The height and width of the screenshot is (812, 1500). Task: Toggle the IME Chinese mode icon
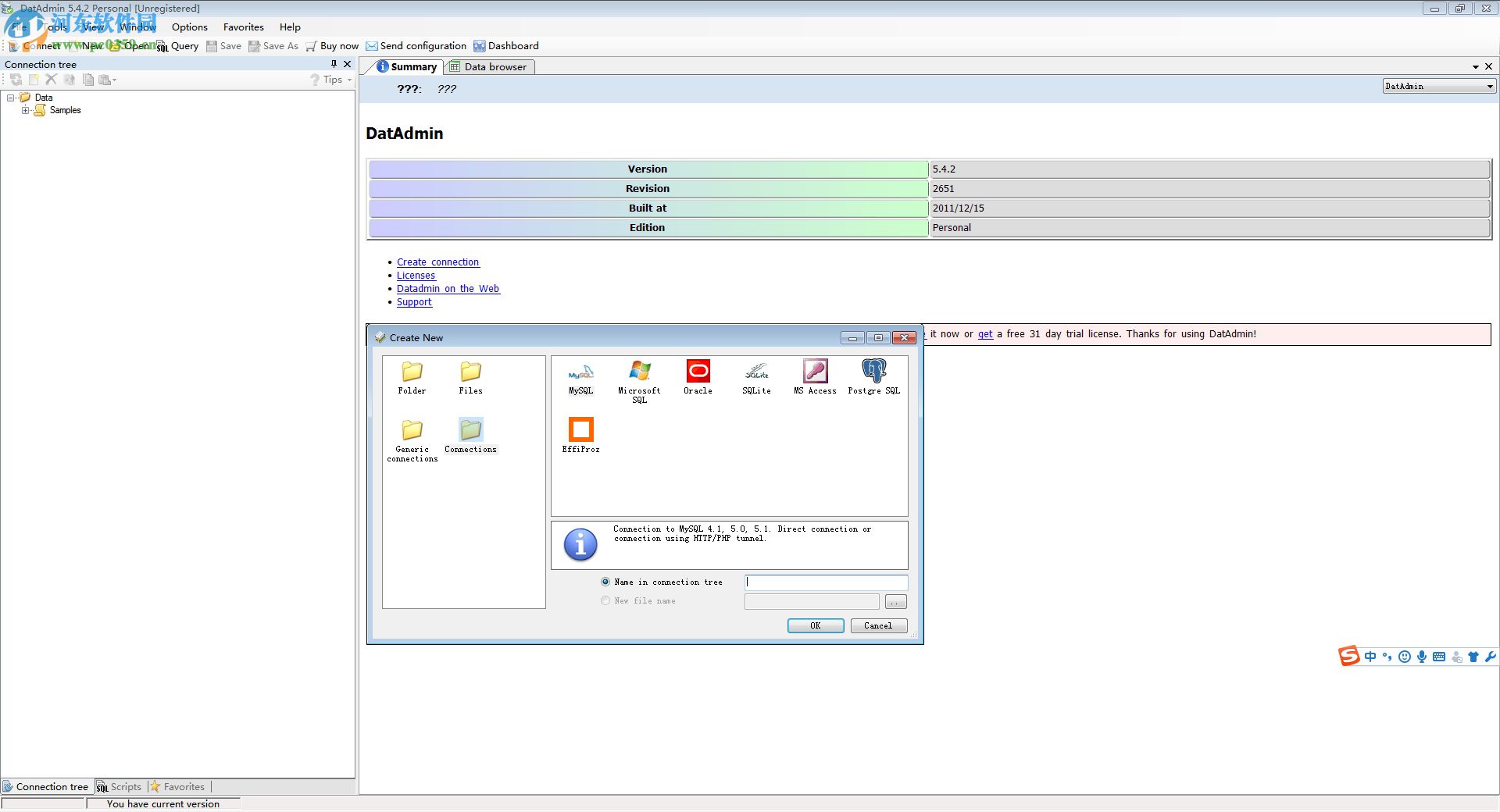1370,657
